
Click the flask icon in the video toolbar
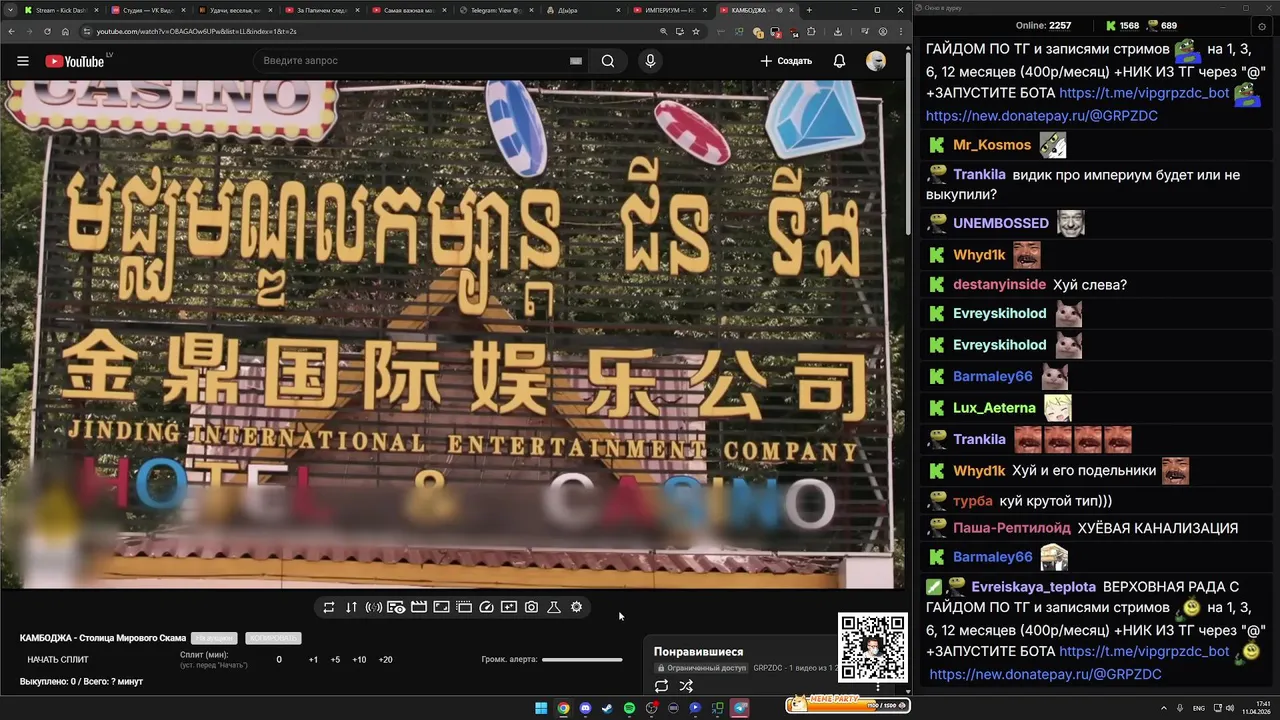pos(554,607)
